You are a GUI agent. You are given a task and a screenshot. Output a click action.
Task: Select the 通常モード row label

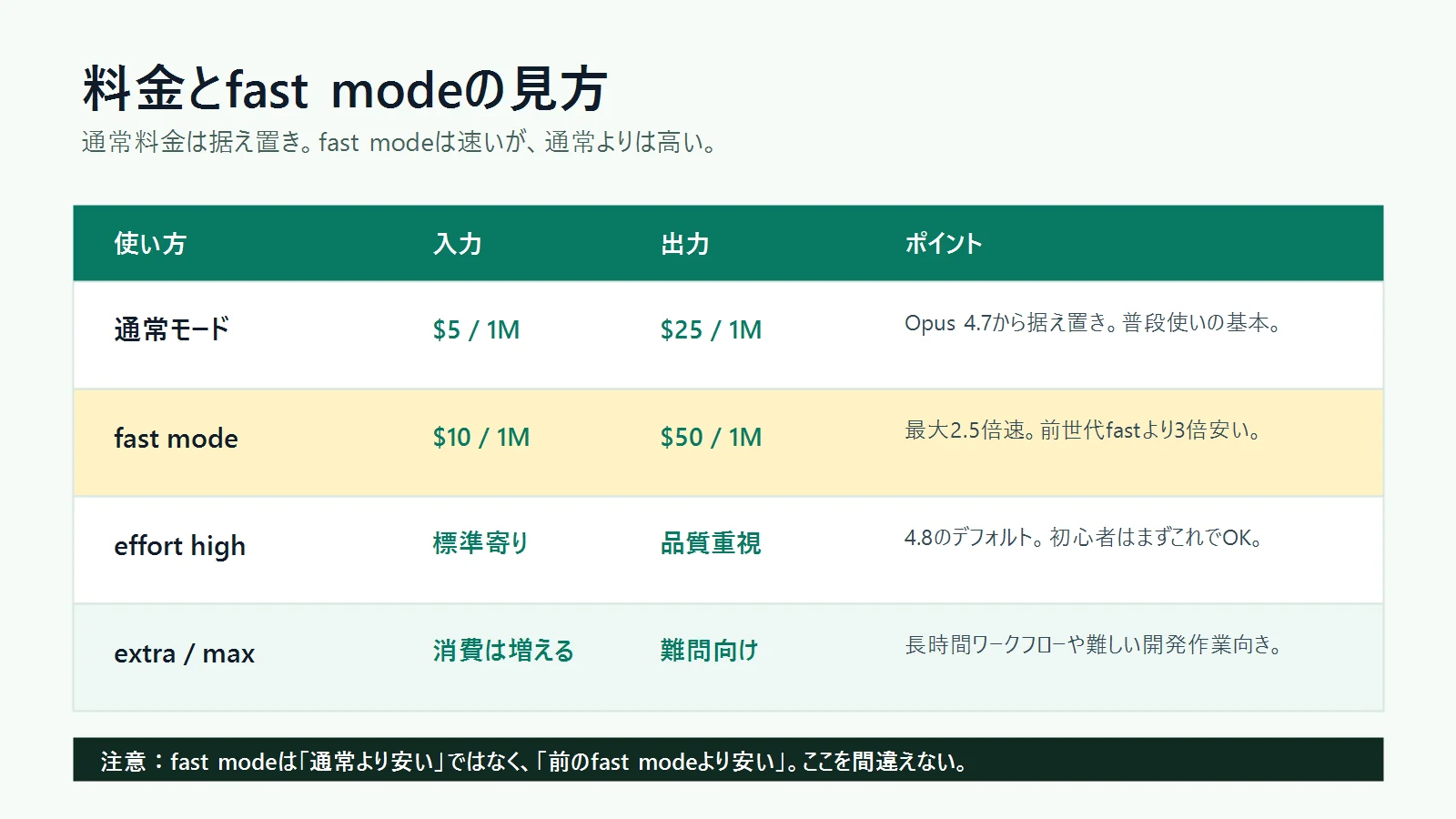tap(172, 329)
